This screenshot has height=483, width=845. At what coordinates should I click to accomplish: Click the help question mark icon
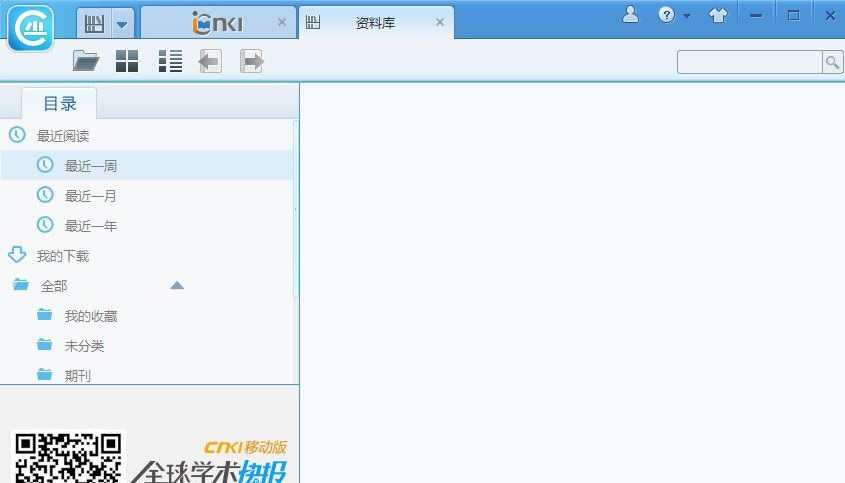[667, 15]
